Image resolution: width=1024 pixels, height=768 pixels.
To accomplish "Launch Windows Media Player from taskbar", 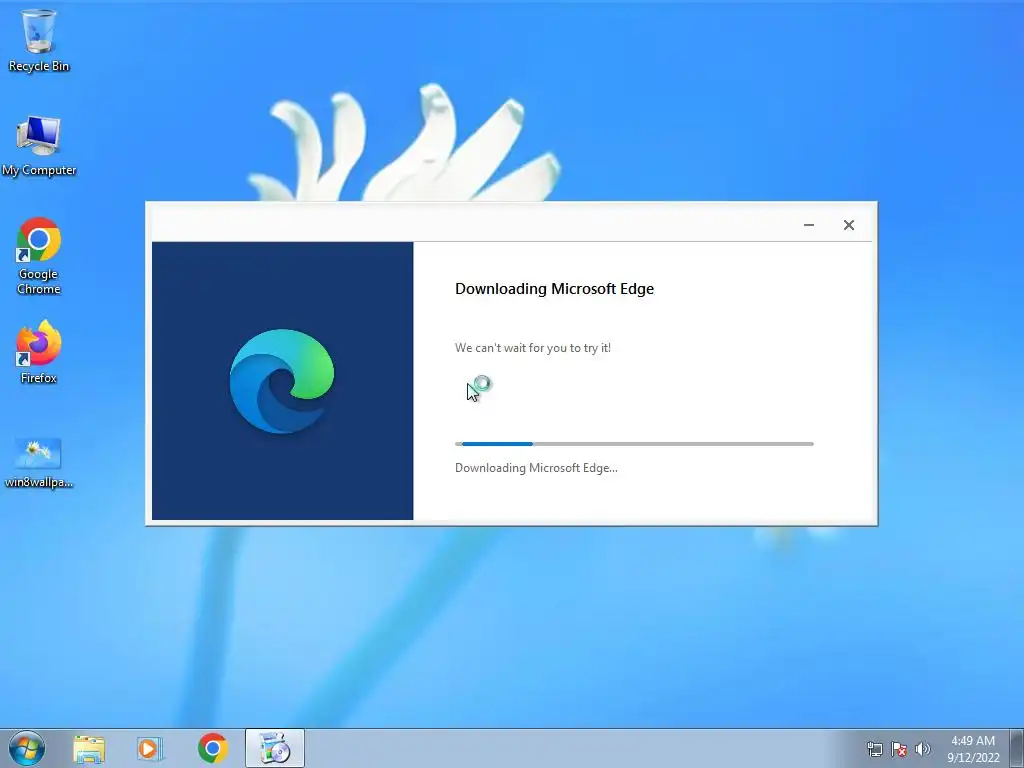I will (150, 748).
